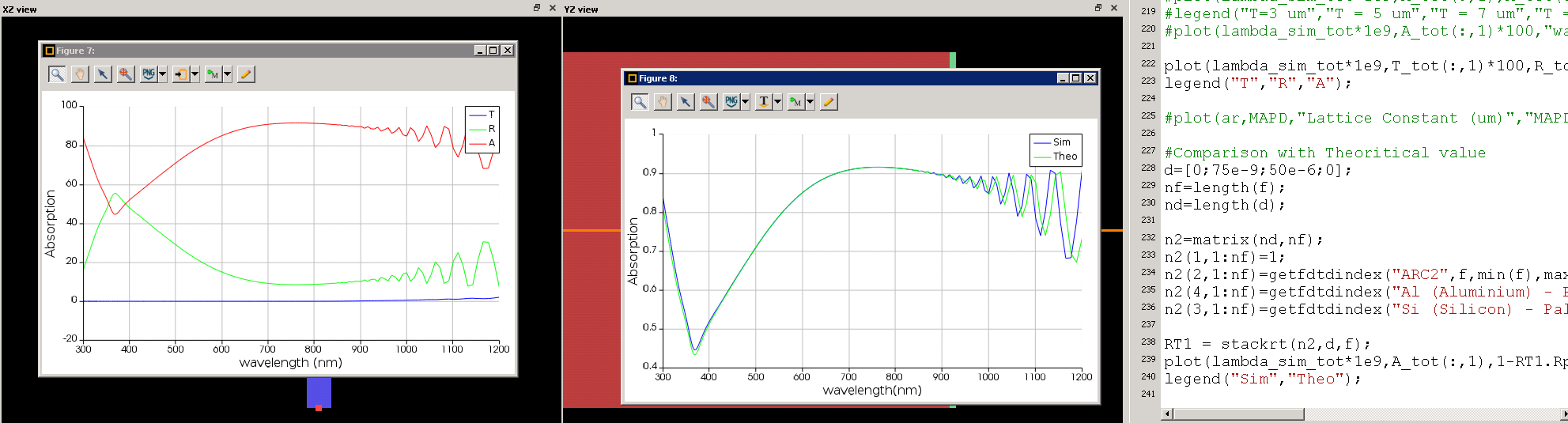Close the YZ view panel

pyautogui.click(x=1113, y=8)
